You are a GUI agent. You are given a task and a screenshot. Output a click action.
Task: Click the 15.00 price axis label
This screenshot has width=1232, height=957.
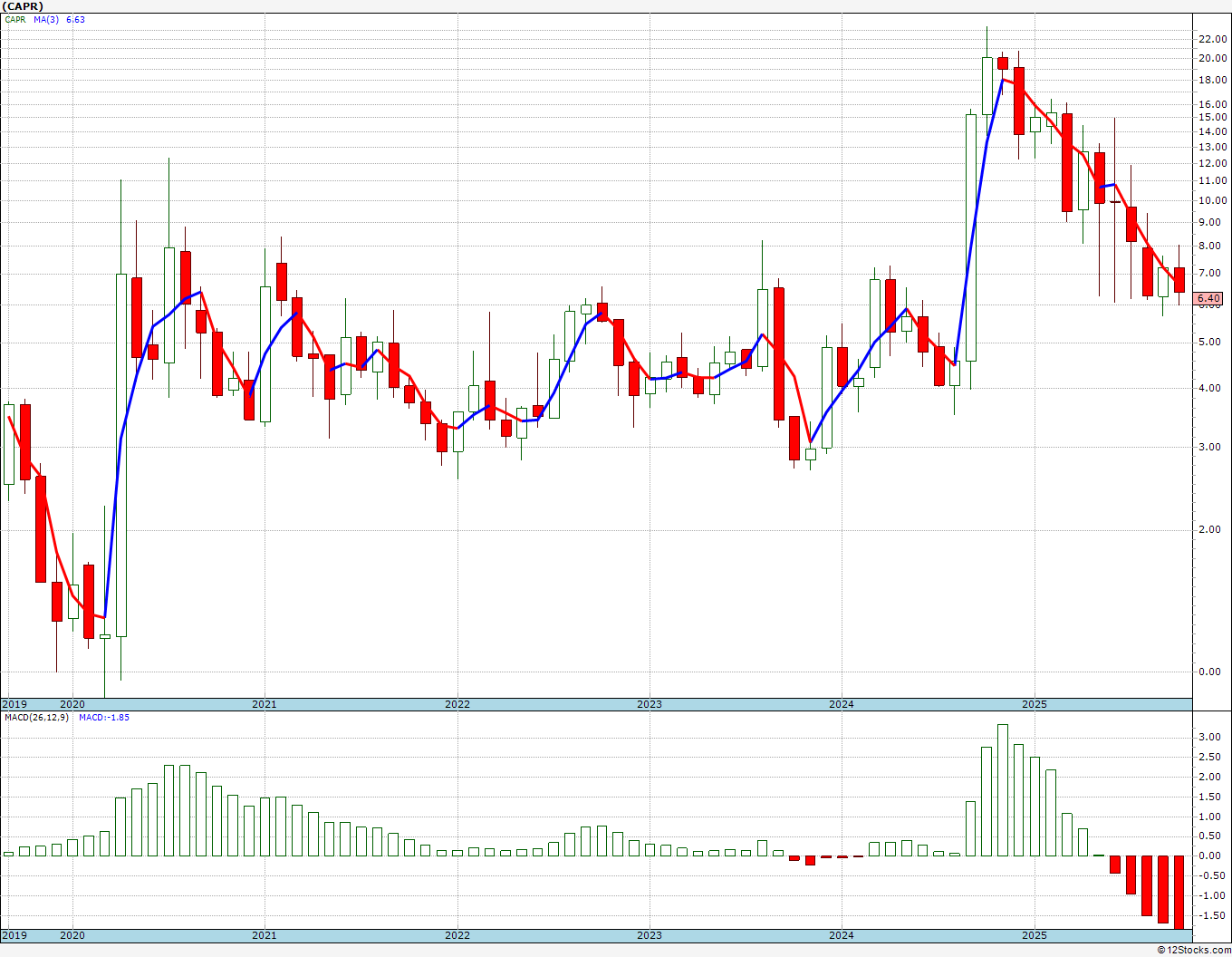[x=1212, y=118]
